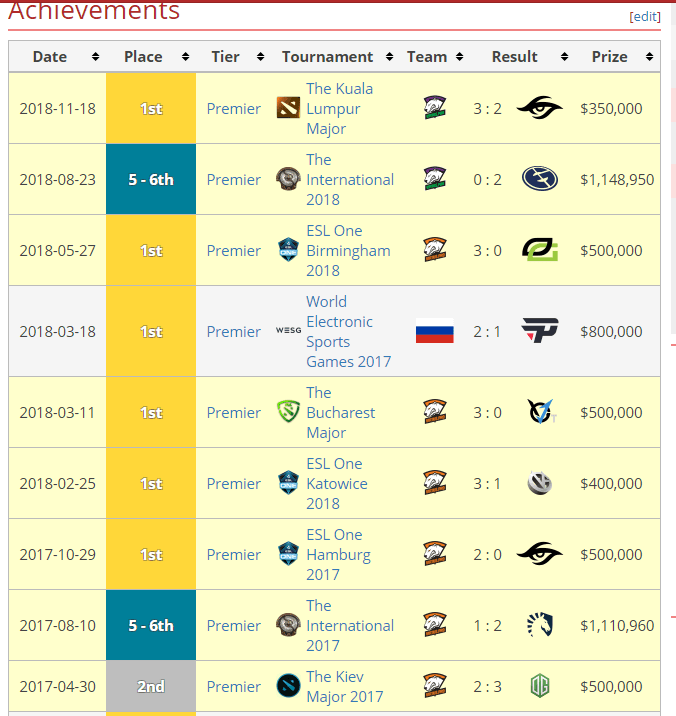Click Premier tier link in 2018-03-18 row
The image size is (676, 716).
point(233,332)
